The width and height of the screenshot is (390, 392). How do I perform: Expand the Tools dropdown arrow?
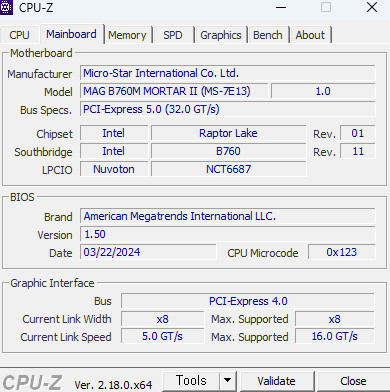click(x=227, y=381)
